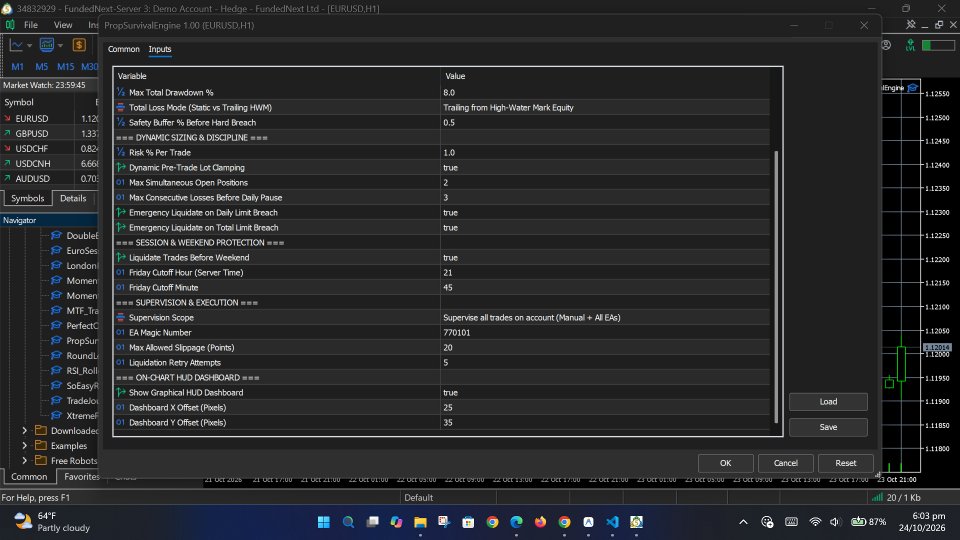Viewport: 960px width, 540px height.
Task: Switch to Symbols tab in Market Watch
Action: tap(28, 198)
